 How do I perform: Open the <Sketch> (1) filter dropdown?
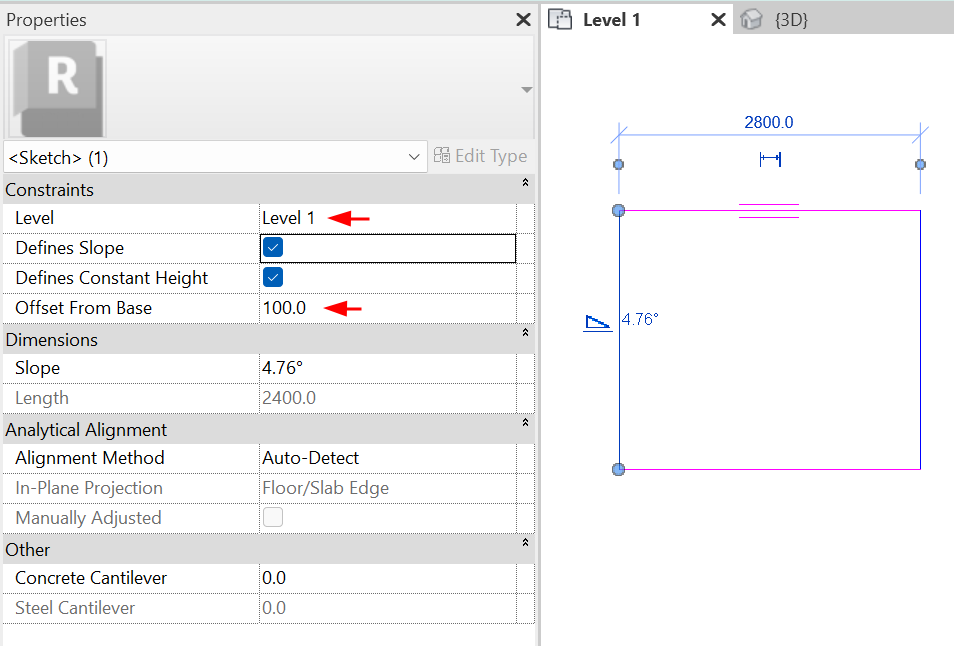click(215, 158)
